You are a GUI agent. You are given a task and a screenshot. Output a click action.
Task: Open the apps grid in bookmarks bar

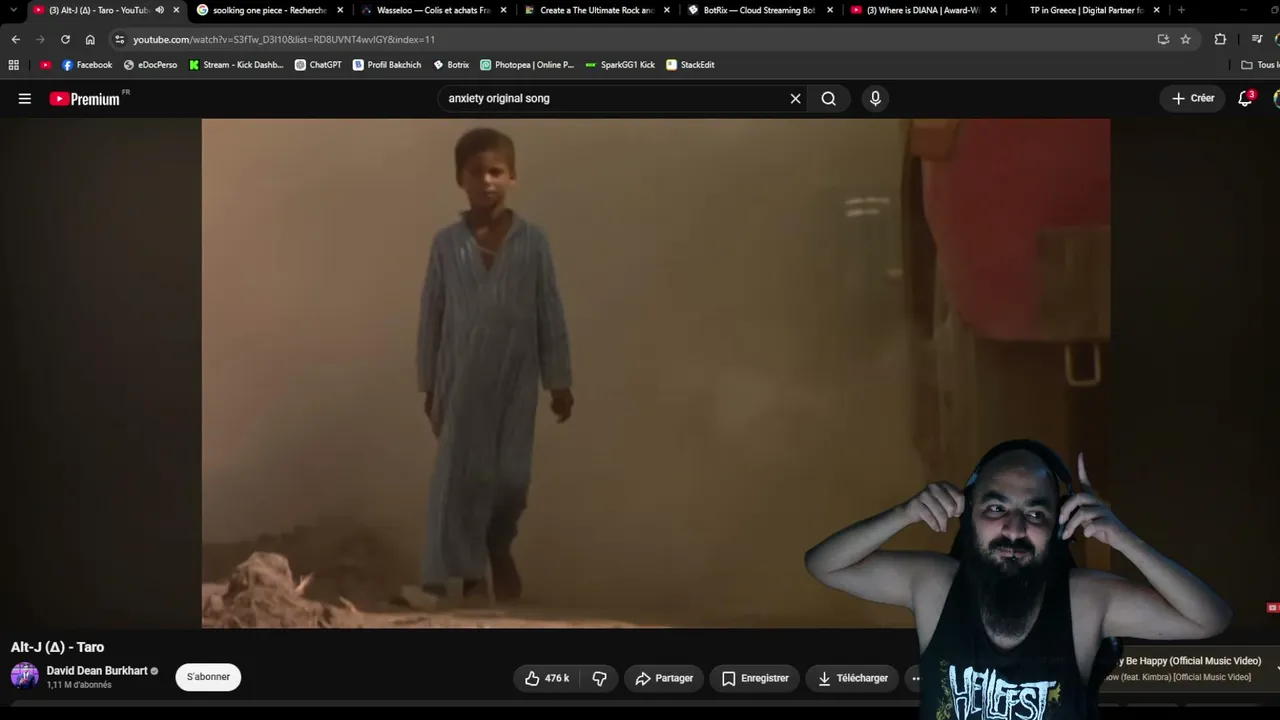14,65
